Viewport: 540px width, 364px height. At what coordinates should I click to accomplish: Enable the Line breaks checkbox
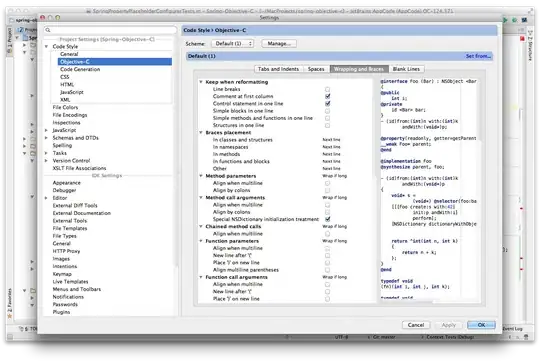coord(327,89)
